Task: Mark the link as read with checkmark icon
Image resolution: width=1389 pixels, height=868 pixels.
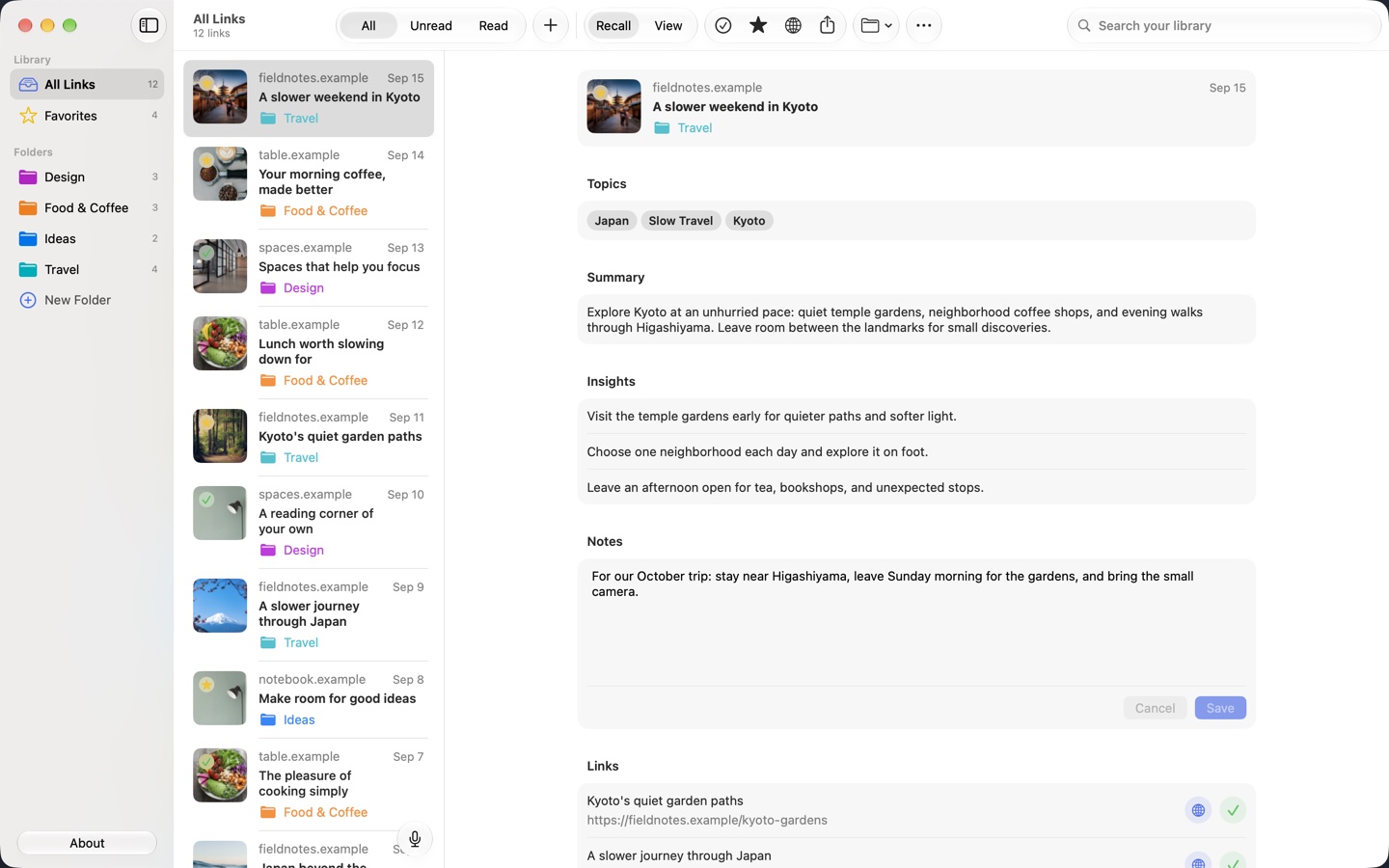Action: coord(723,26)
